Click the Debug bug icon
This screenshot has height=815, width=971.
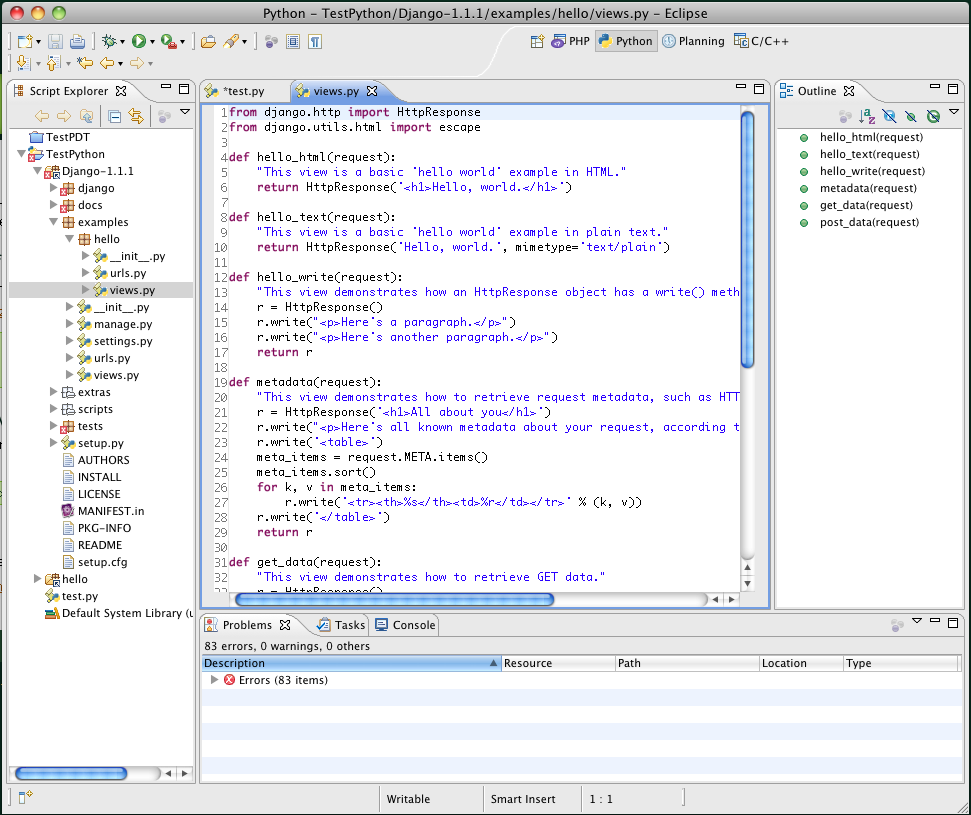point(109,41)
